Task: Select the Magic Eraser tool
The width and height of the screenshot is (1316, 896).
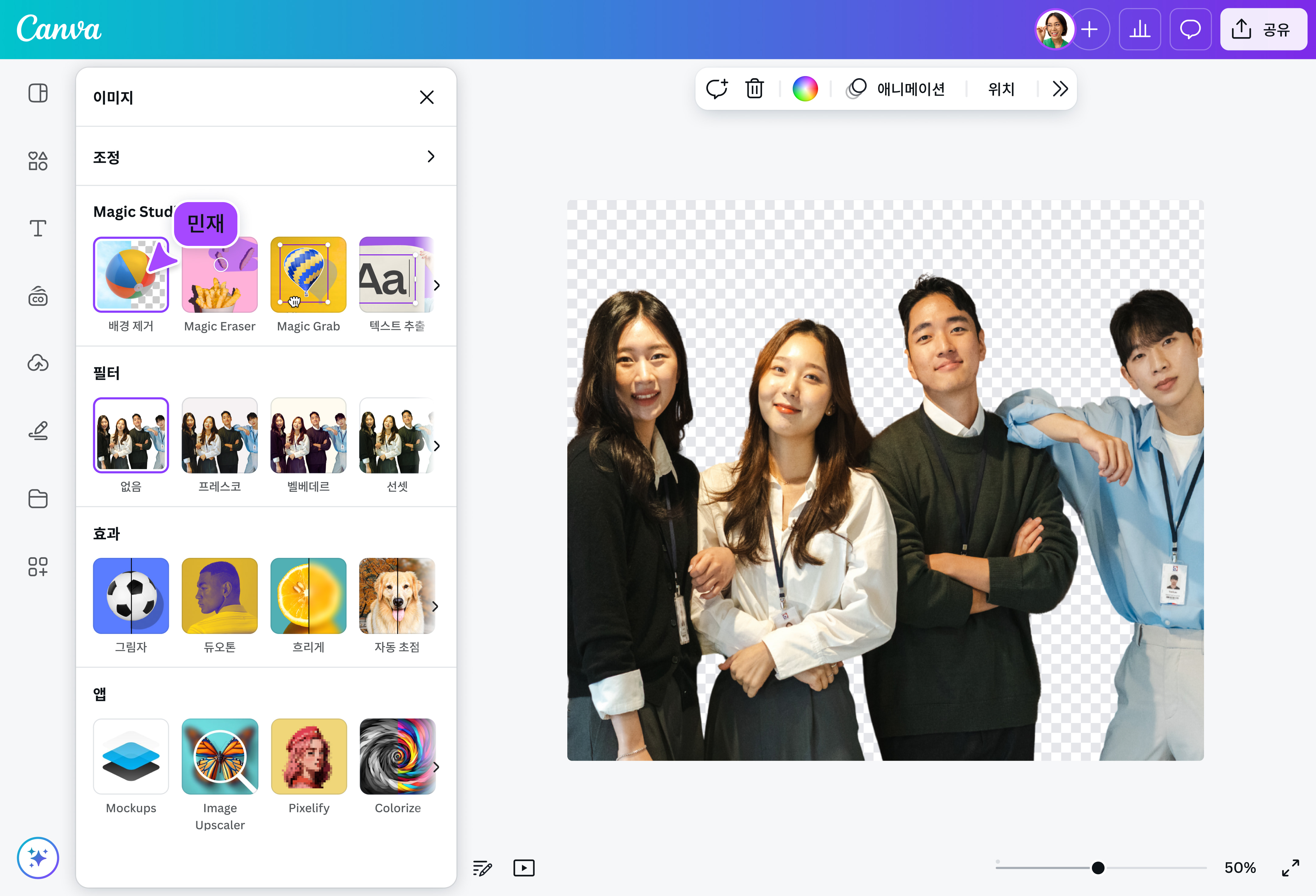Action: pyautogui.click(x=219, y=275)
